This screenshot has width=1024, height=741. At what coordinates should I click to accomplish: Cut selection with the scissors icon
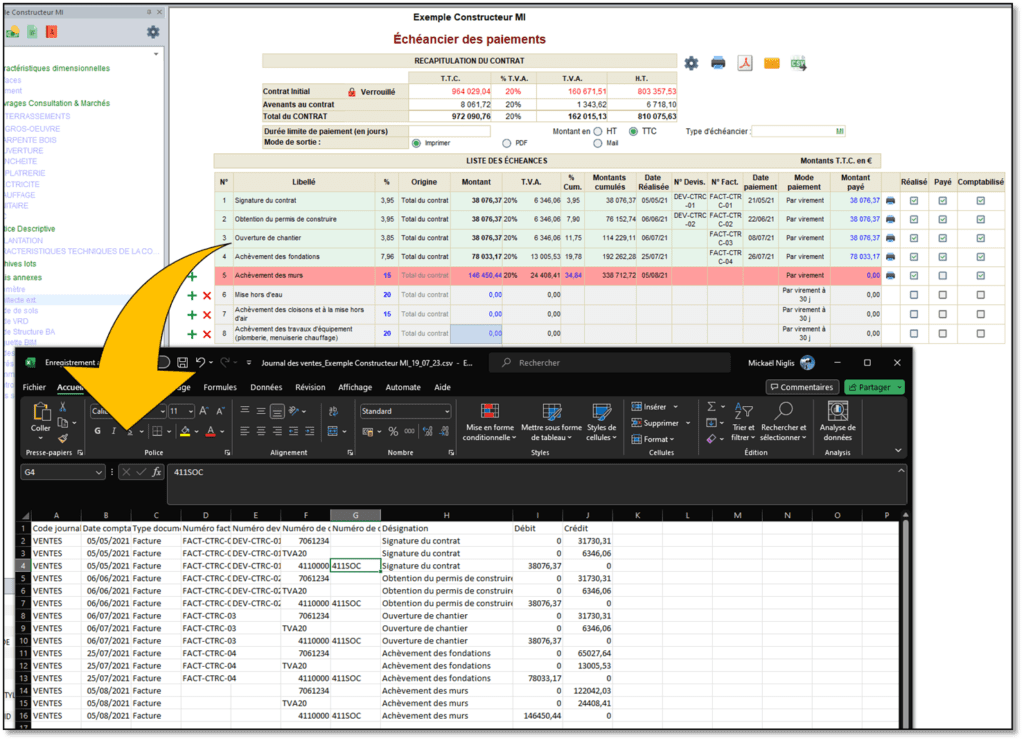click(x=63, y=407)
